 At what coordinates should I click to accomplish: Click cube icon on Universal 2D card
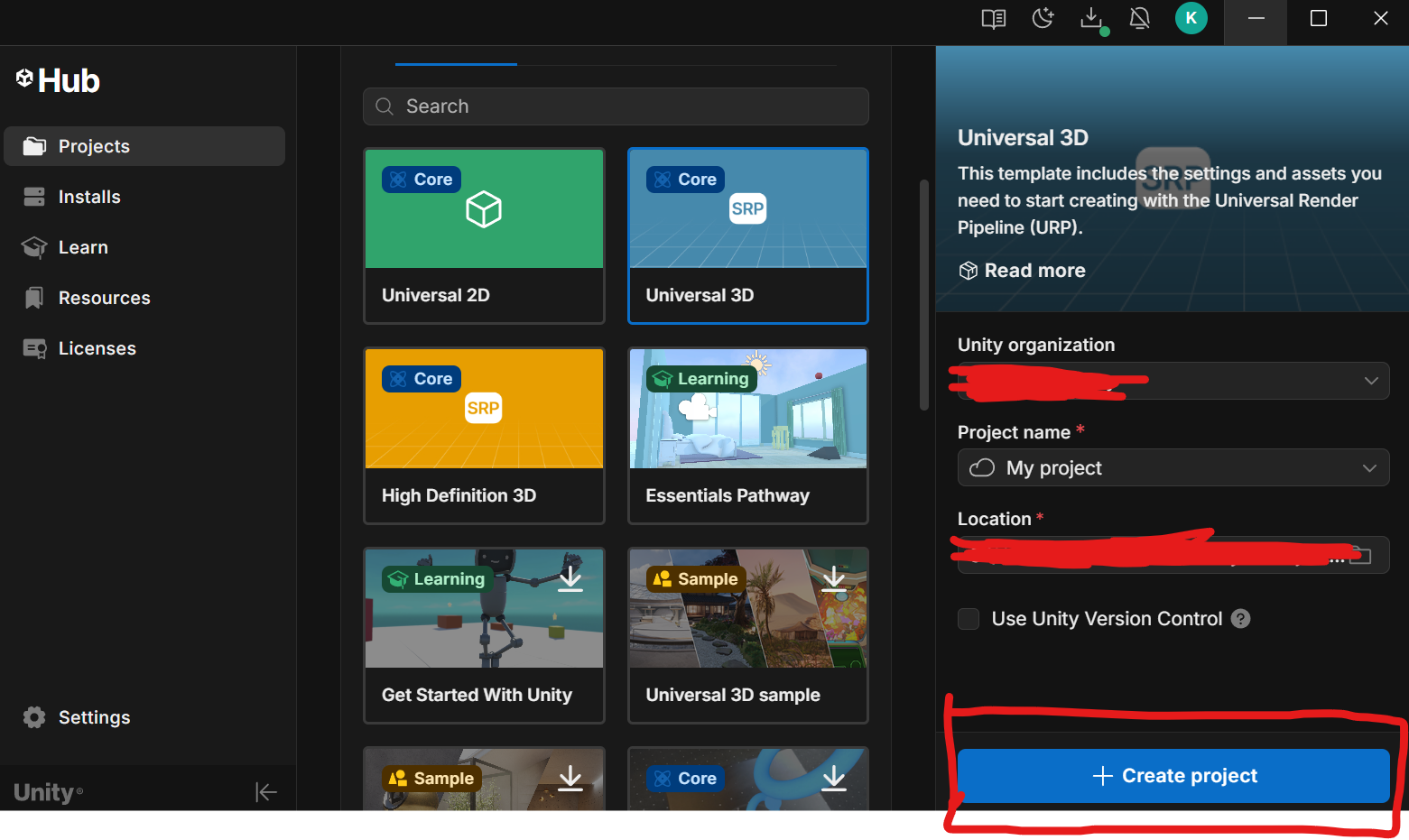point(484,209)
